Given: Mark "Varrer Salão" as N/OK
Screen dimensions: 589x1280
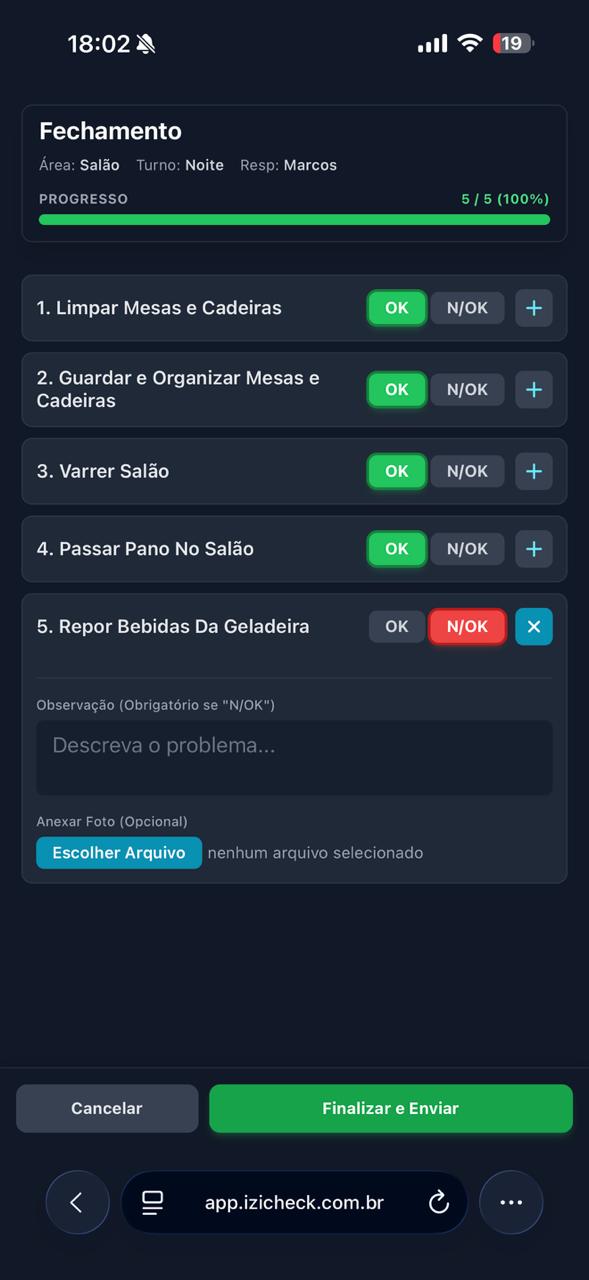Looking at the screenshot, I should coord(467,471).
